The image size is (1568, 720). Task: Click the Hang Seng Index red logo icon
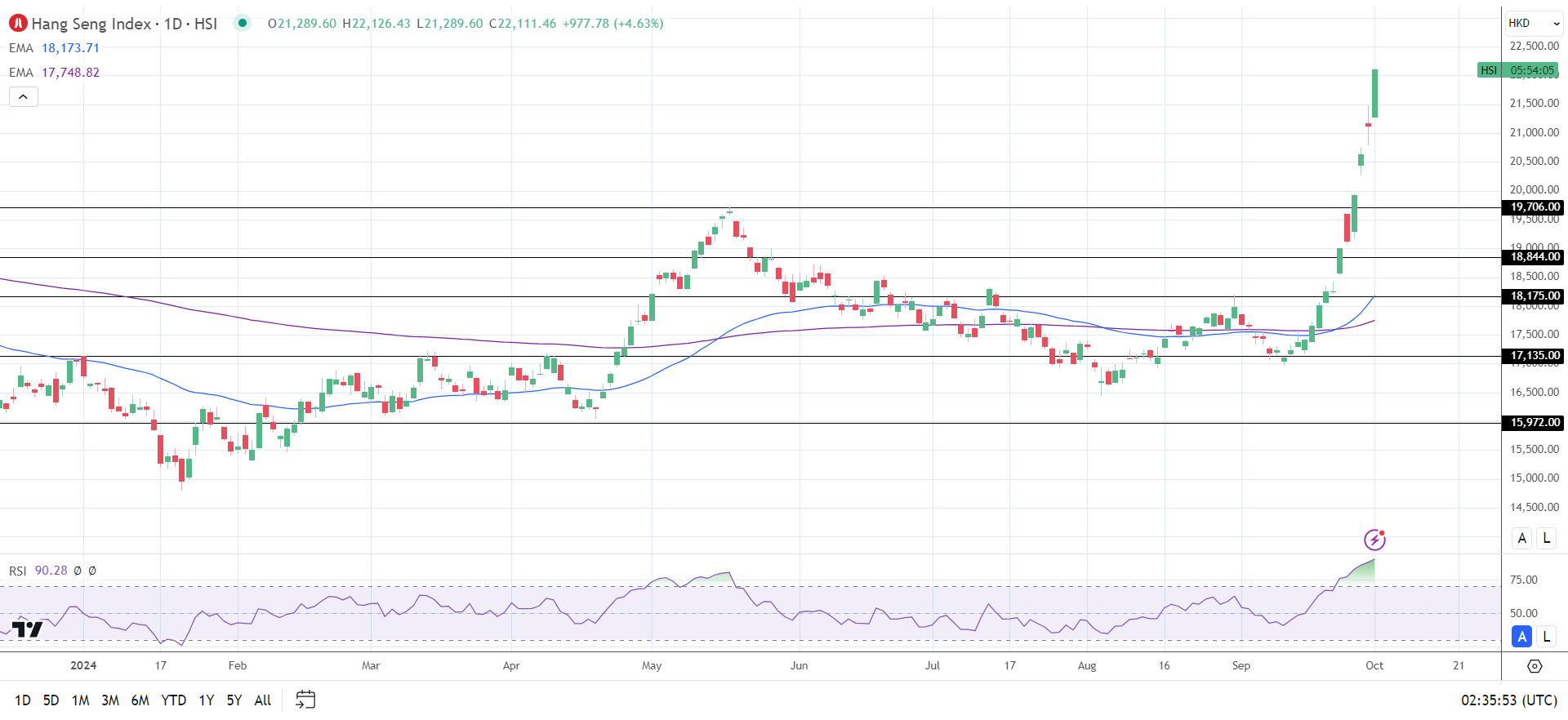point(18,24)
